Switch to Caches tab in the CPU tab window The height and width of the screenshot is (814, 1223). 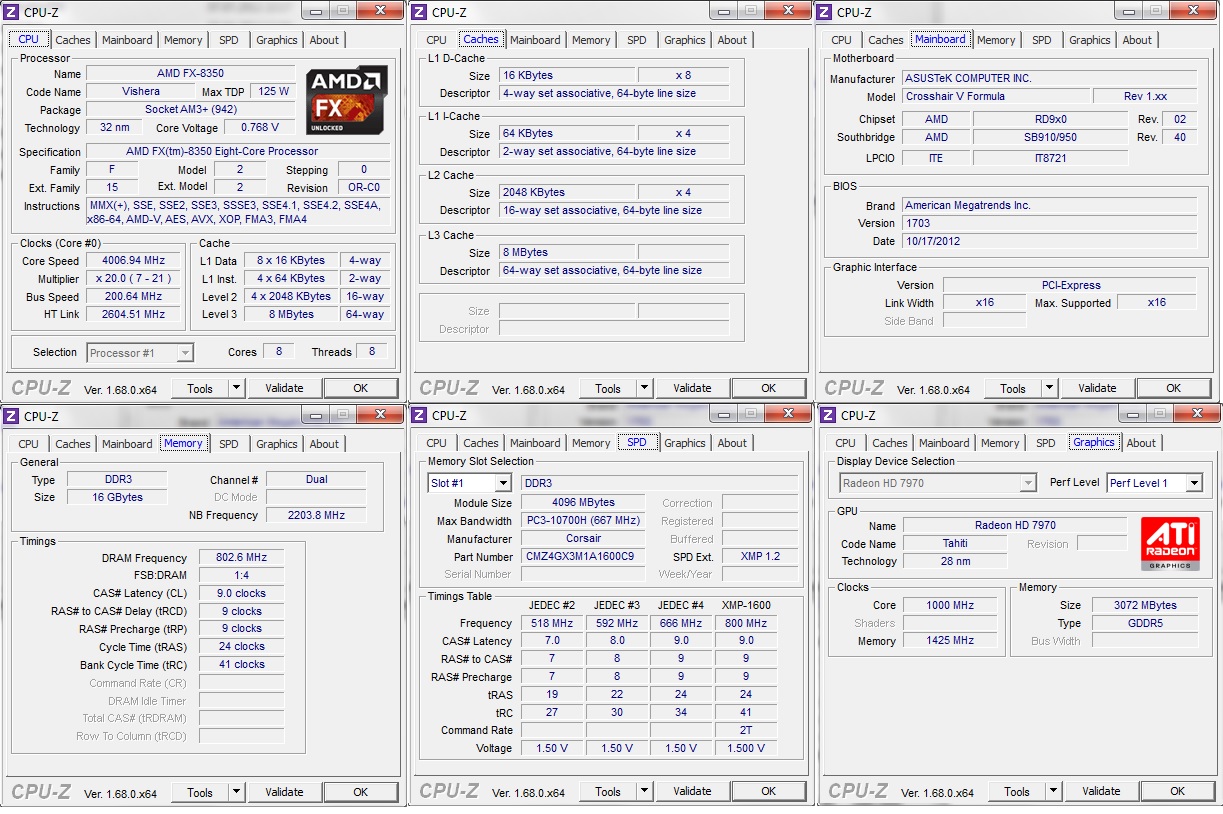73,40
